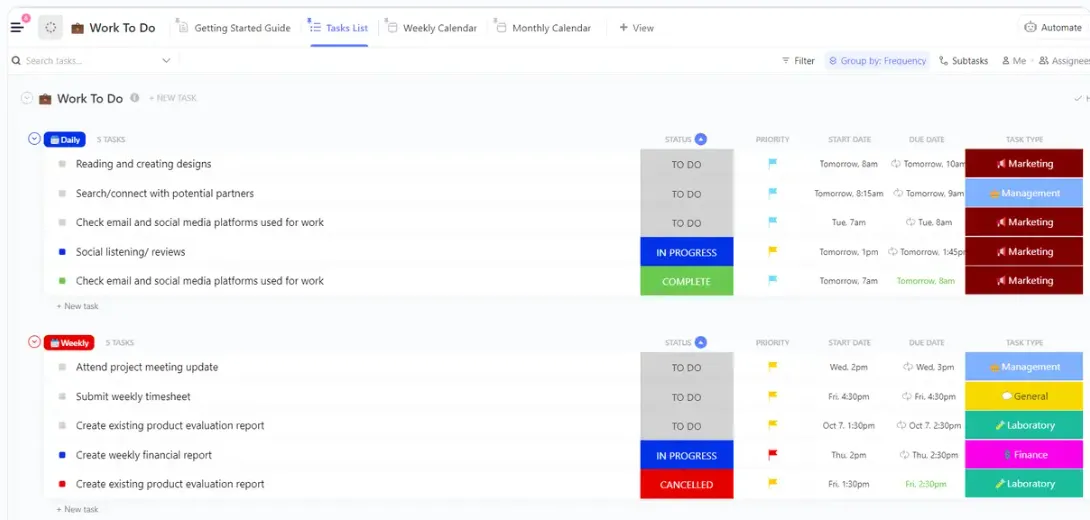The image size is (1090, 520).
Task: Click the info icon beside Work To Do
Action: click(x=135, y=98)
